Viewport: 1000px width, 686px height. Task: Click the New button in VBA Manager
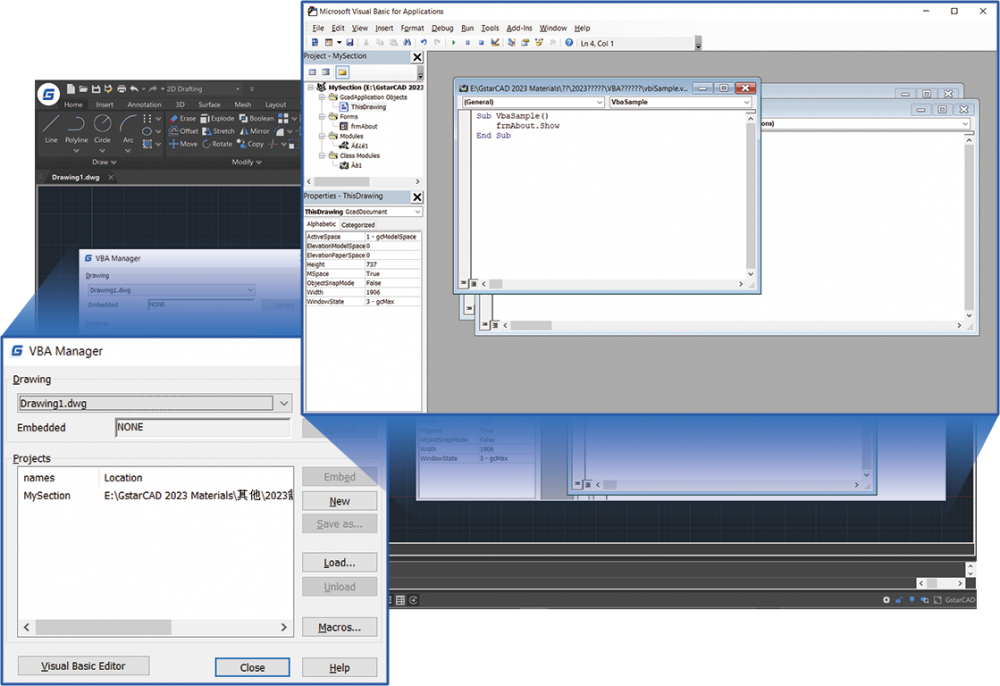click(339, 501)
